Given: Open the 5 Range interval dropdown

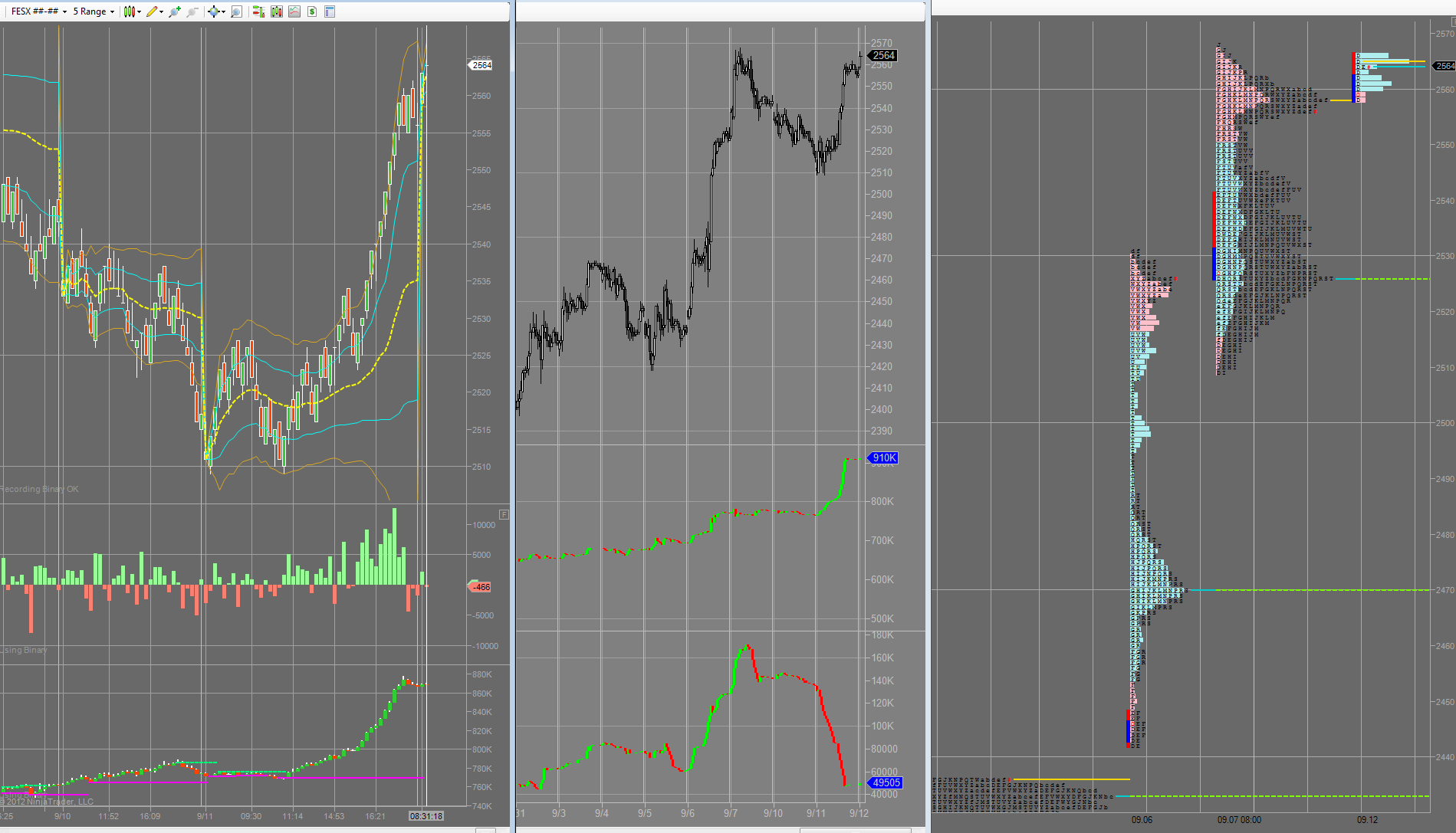Looking at the screenshot, I should (94, 11).
